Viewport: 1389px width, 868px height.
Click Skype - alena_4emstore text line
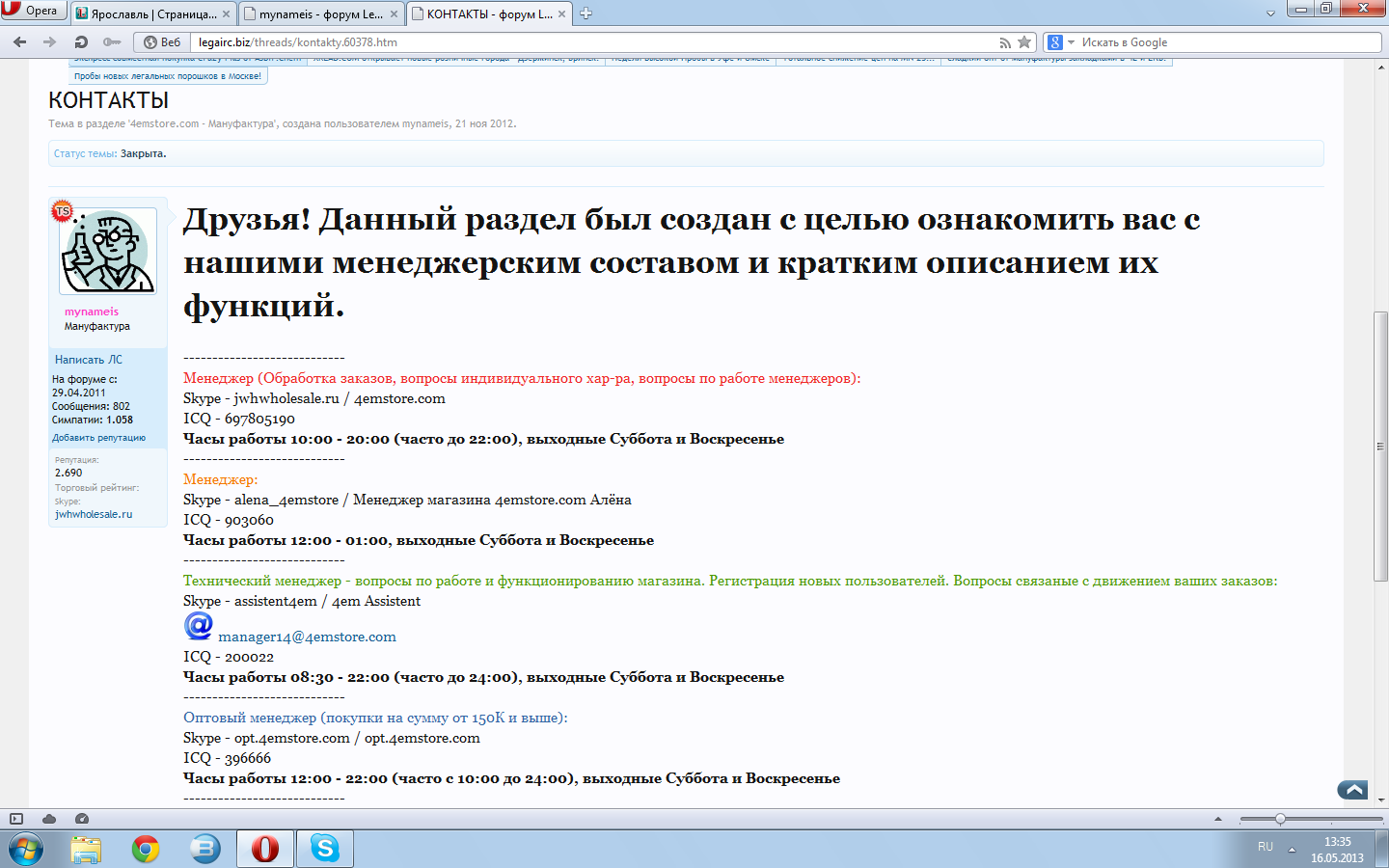(407, 500)
